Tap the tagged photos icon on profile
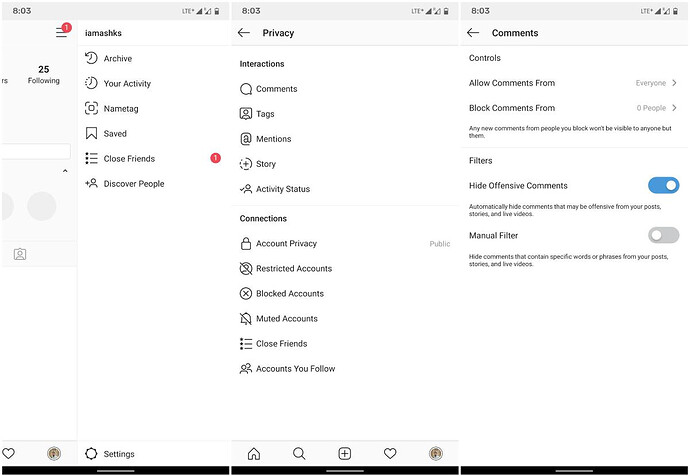This screenshot has height=476, width=690. point(20,254)
